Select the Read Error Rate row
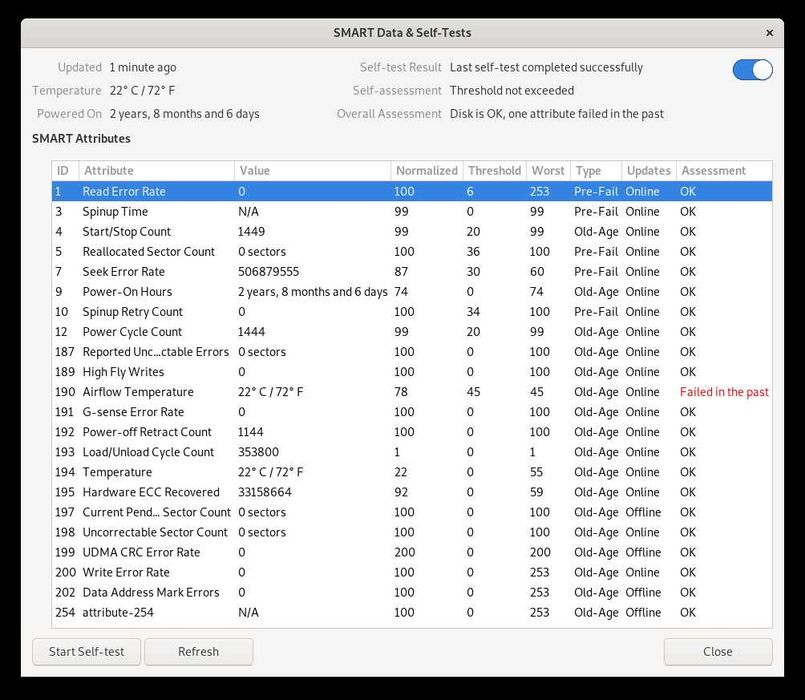 tap(412, 191)
